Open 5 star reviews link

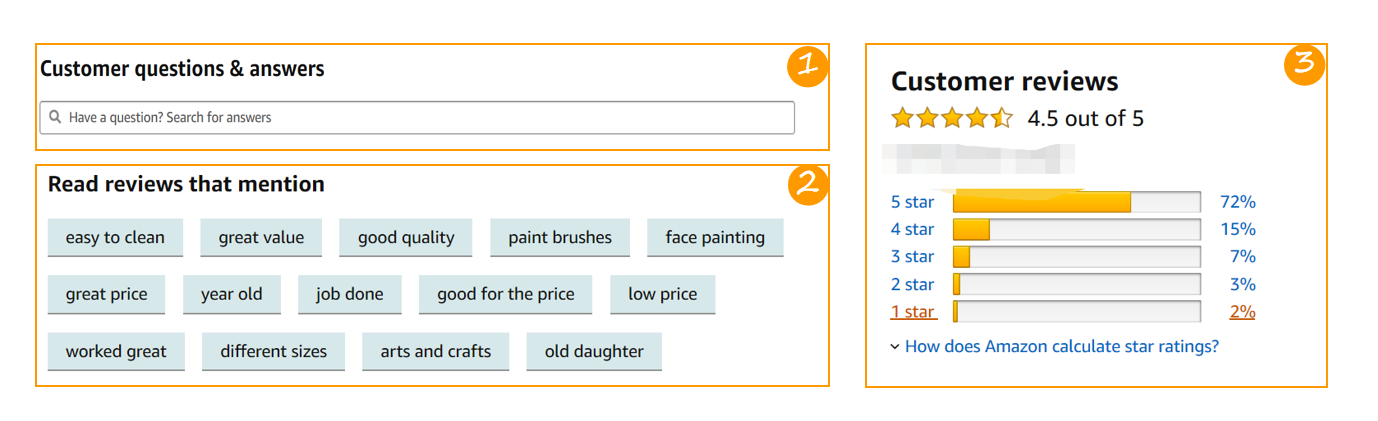(912, 202)
